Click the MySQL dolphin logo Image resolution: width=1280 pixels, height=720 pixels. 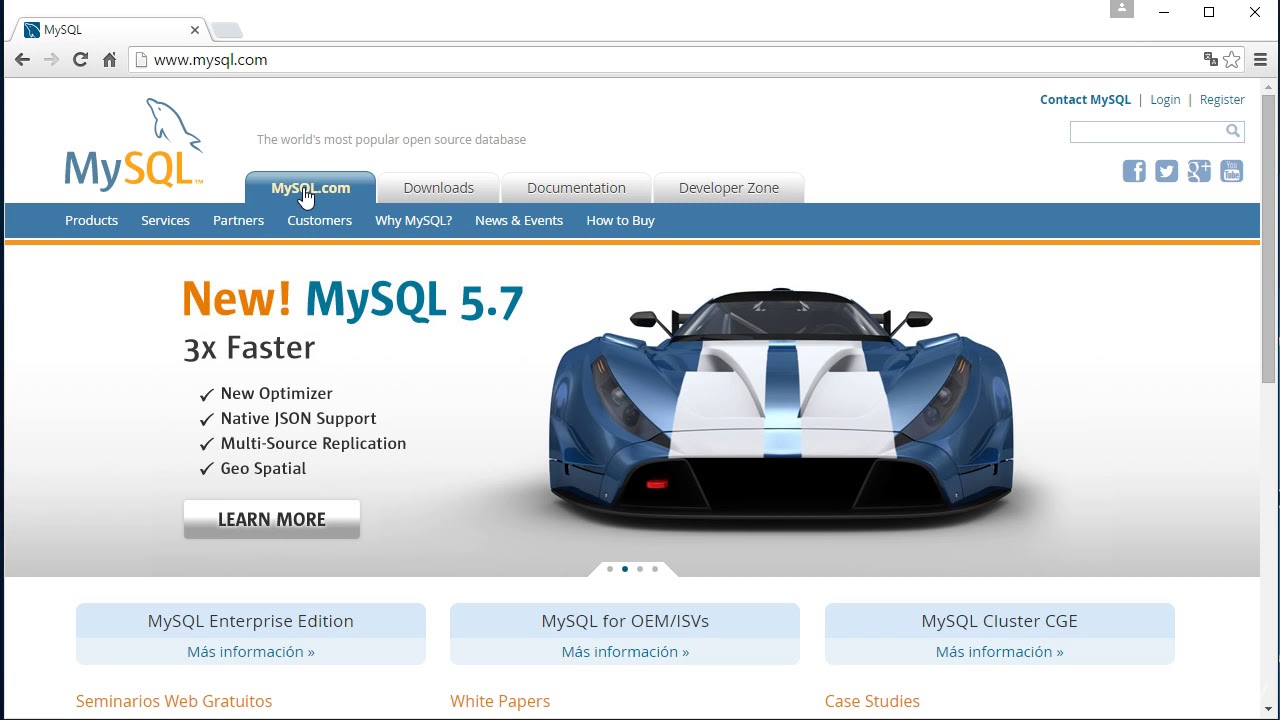click(x=134, y=144)
